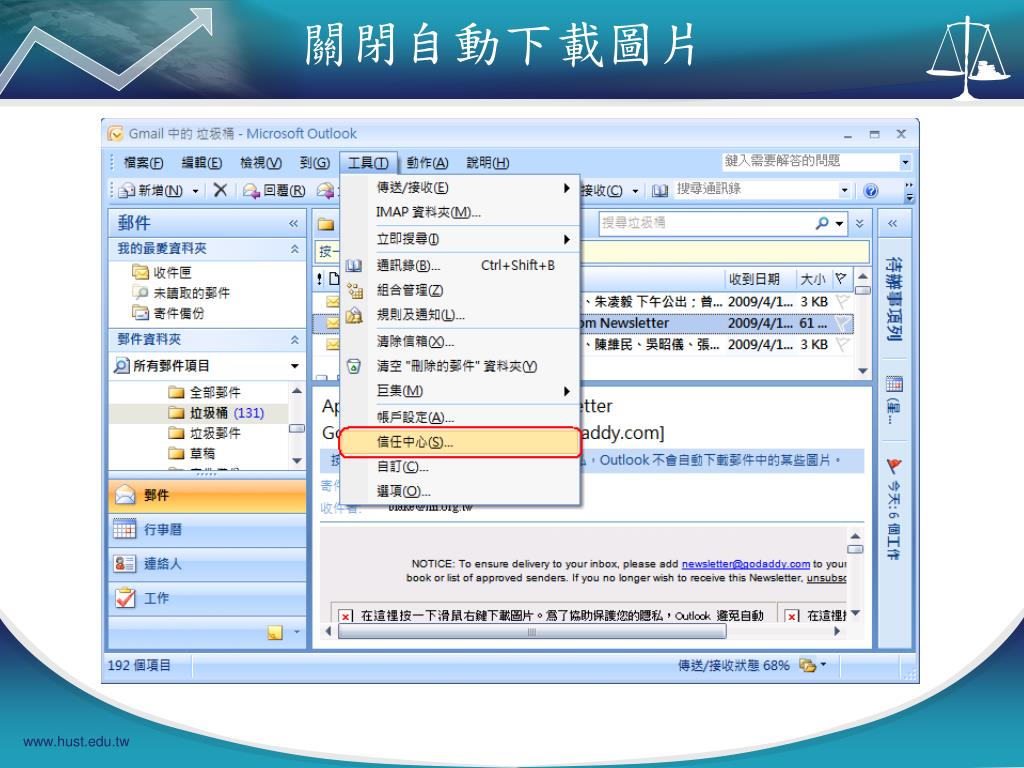Open the search options dropdown beside magnifier
The width and height of the screenshot is (1024, 768).
tap(839, 223)
